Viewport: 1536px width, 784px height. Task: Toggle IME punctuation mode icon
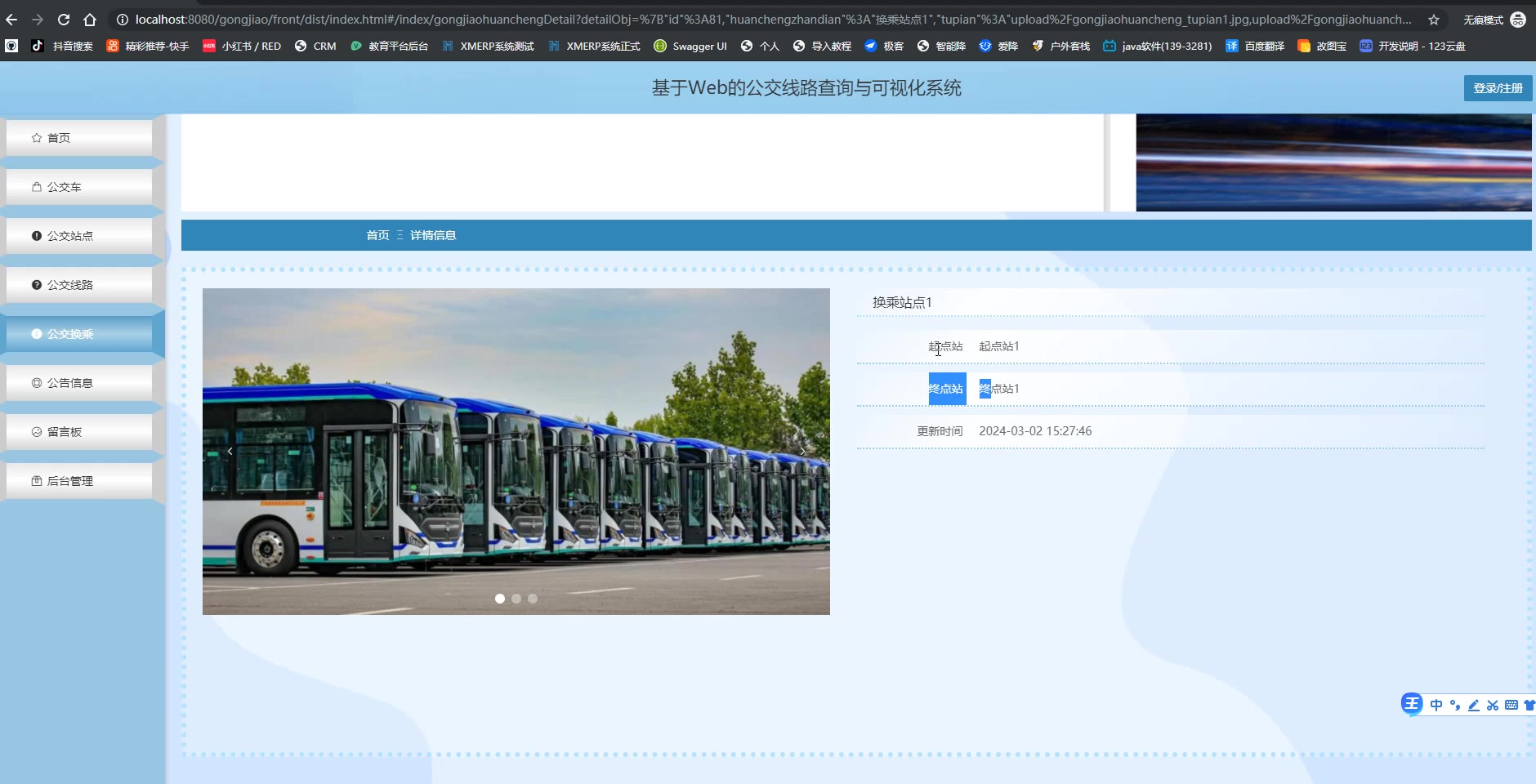[1455, 705]
